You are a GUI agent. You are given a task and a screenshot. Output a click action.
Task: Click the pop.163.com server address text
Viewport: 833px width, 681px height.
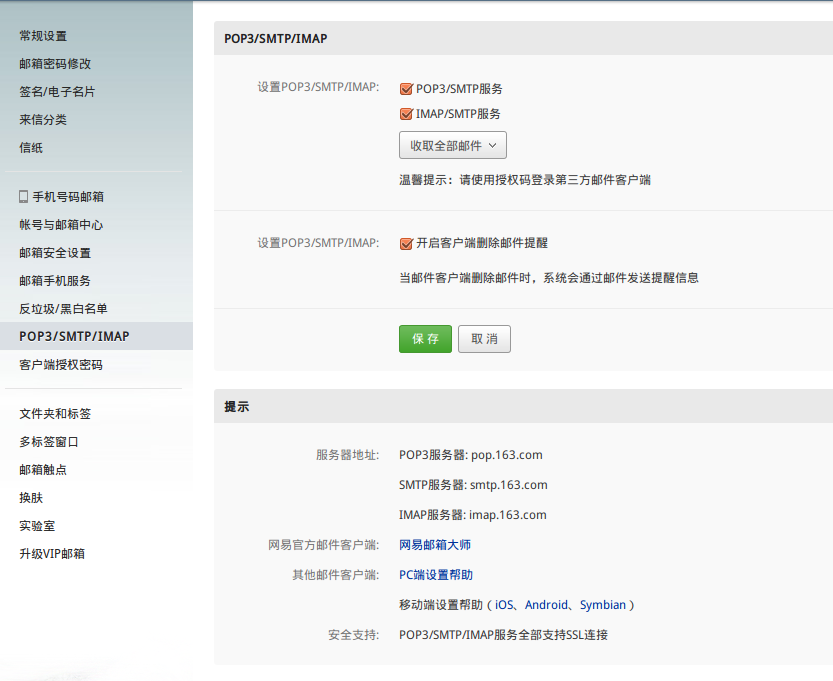click(x=506, y=455)
